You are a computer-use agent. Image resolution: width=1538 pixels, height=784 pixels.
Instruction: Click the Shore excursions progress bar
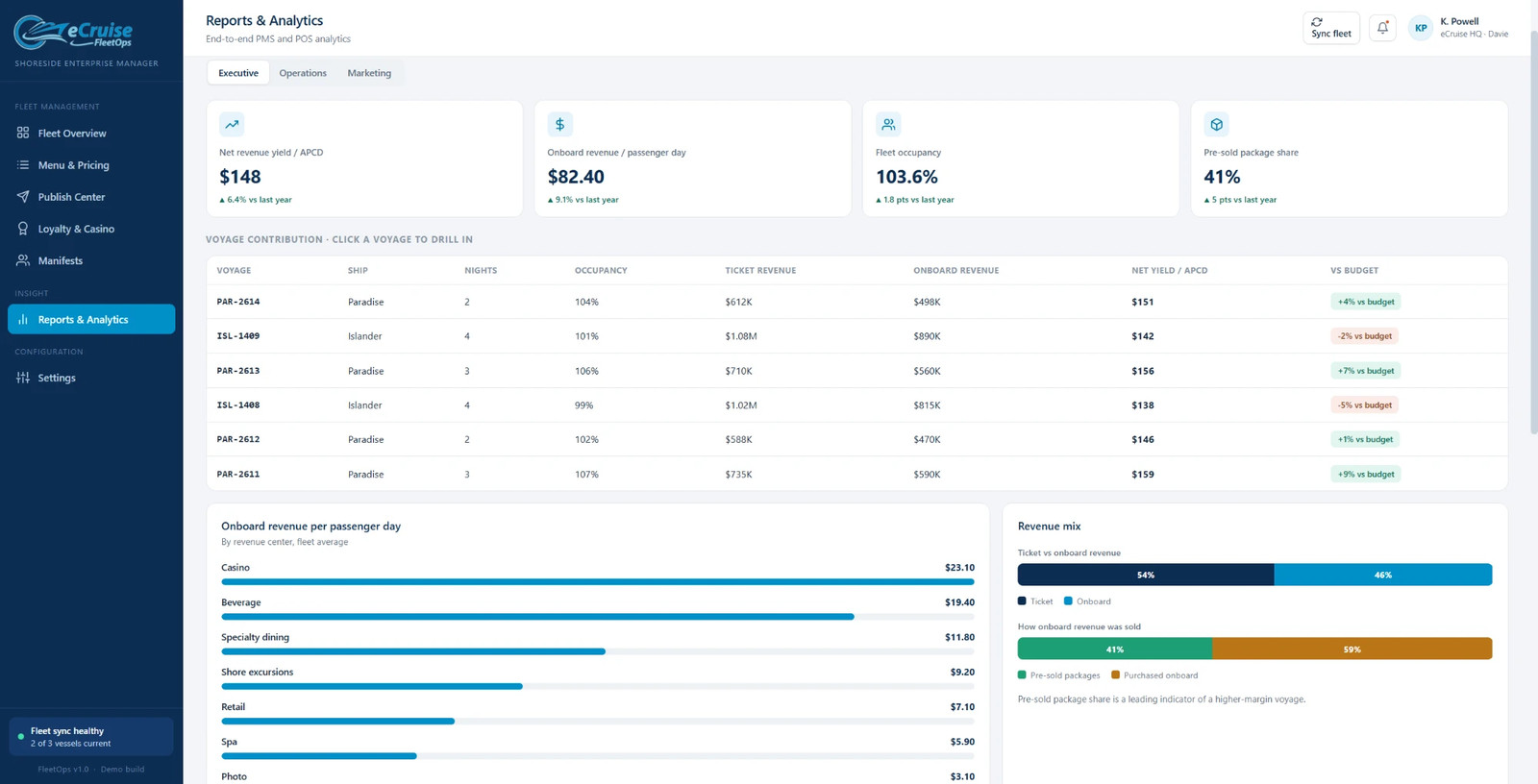pyautogui.click(x=598, y=686)
